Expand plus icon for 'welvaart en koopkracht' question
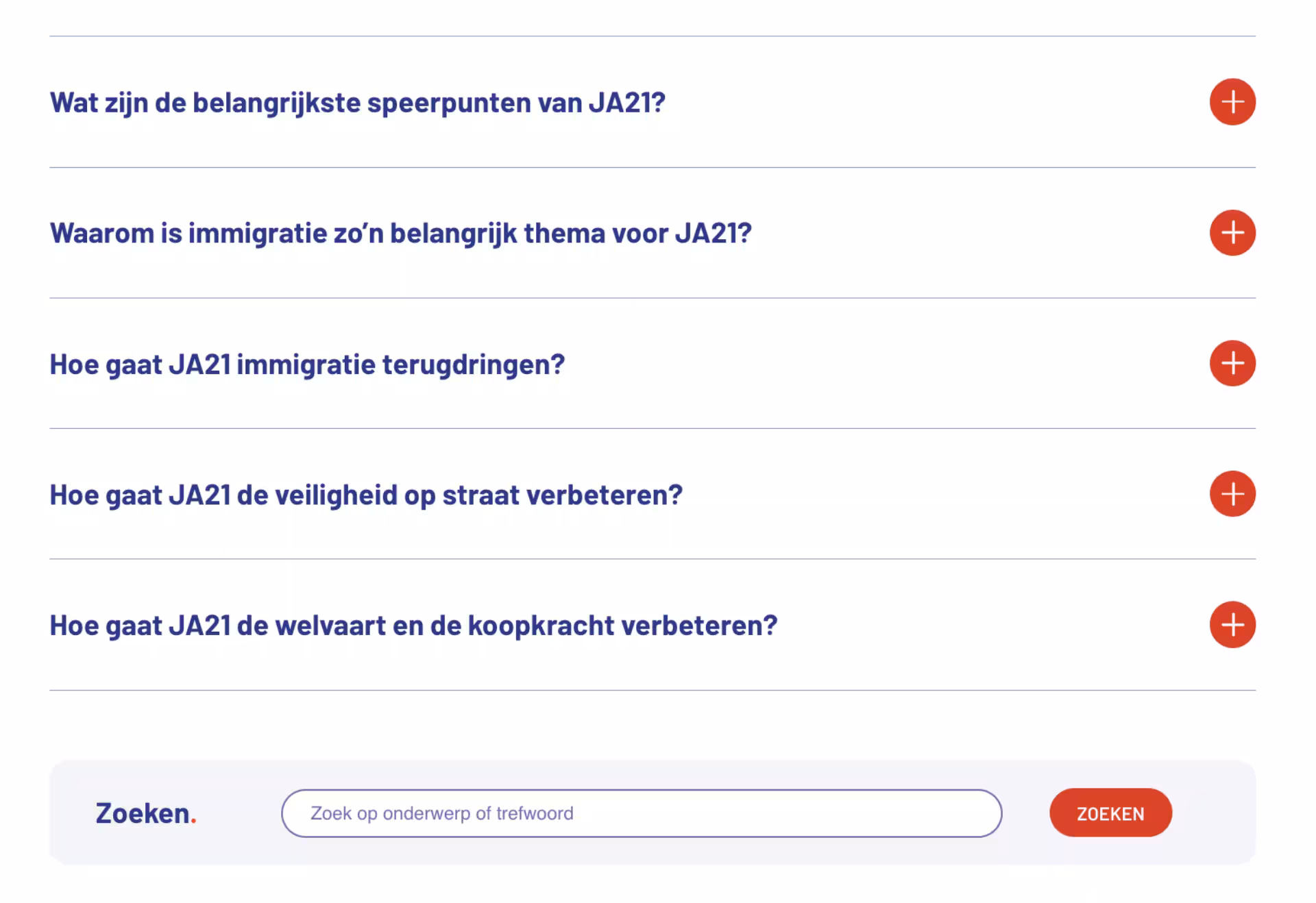Viewport: 1316px width, 903px height. (1232, 625)
